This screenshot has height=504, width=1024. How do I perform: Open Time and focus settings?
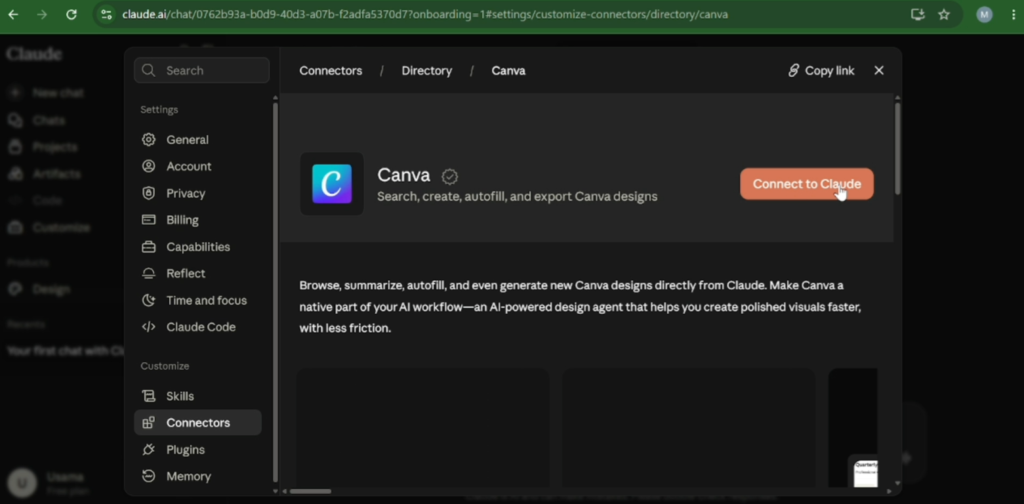[x=198, y=300]
